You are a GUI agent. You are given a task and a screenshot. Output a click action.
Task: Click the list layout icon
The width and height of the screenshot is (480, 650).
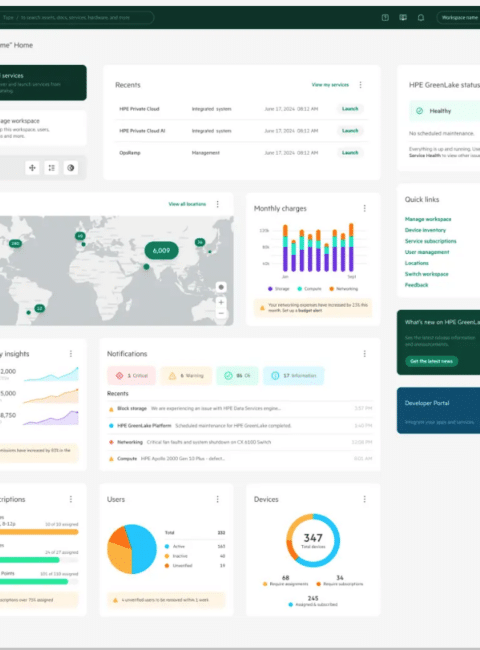click(51, 168)
